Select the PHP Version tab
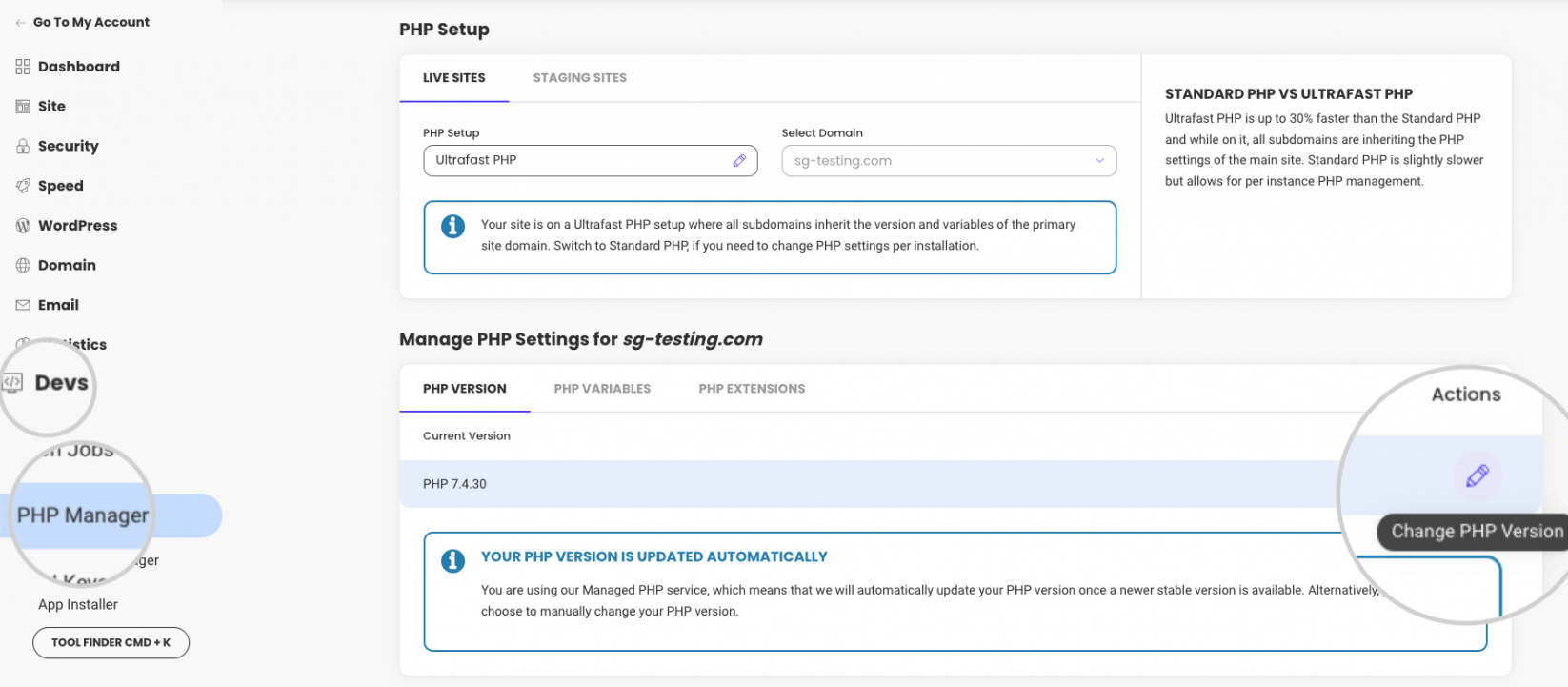 pos(465,389)
